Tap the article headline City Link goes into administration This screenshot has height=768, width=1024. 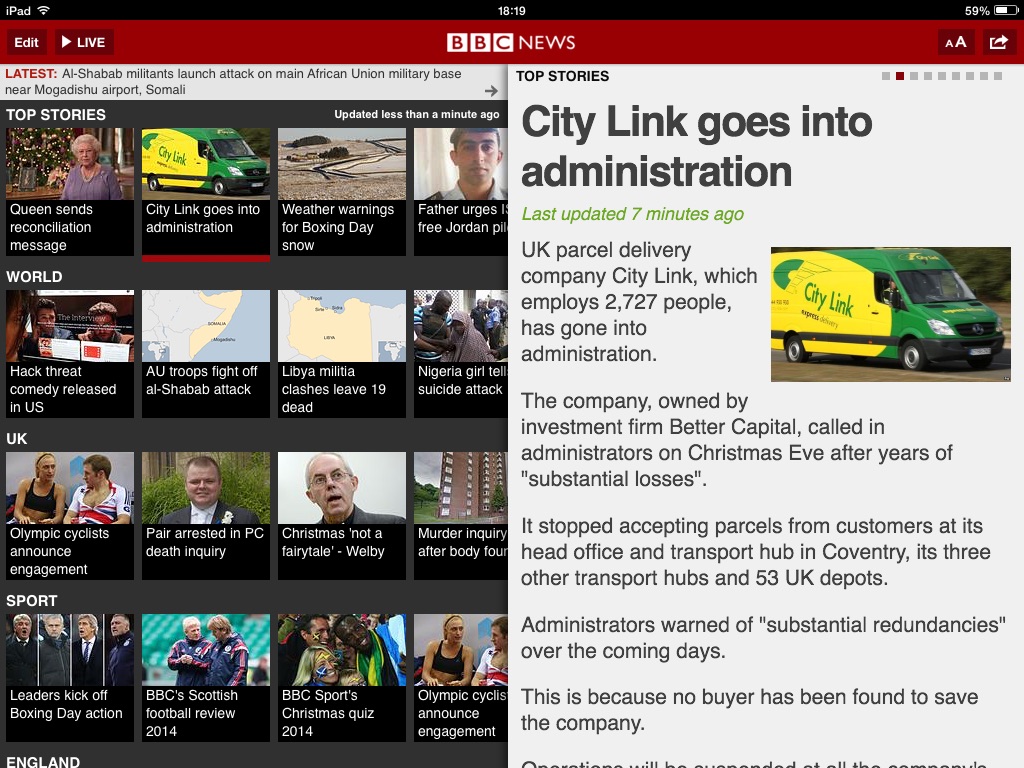click(697, 147)
